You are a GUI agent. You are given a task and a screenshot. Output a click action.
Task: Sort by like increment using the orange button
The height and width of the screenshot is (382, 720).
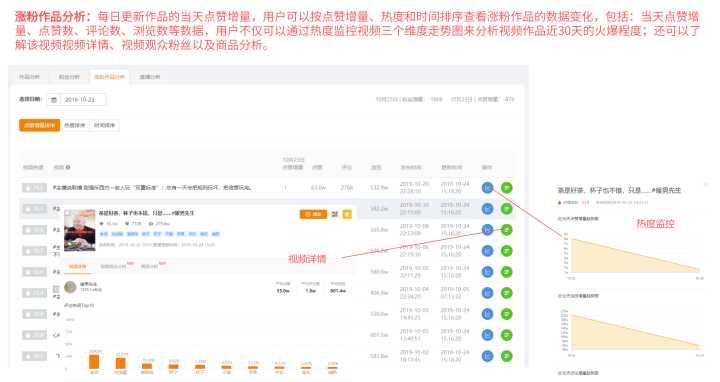pos(39,125)
